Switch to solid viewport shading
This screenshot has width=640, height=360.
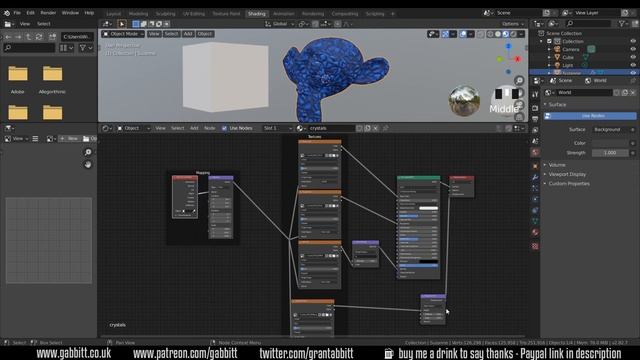click(498, 34)
